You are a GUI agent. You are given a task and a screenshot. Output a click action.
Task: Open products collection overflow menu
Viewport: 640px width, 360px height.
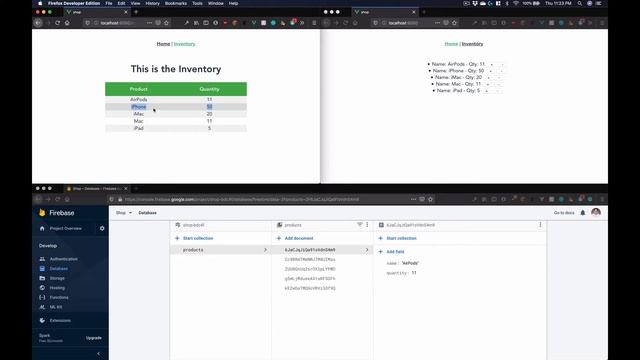(x=367, y=224)
